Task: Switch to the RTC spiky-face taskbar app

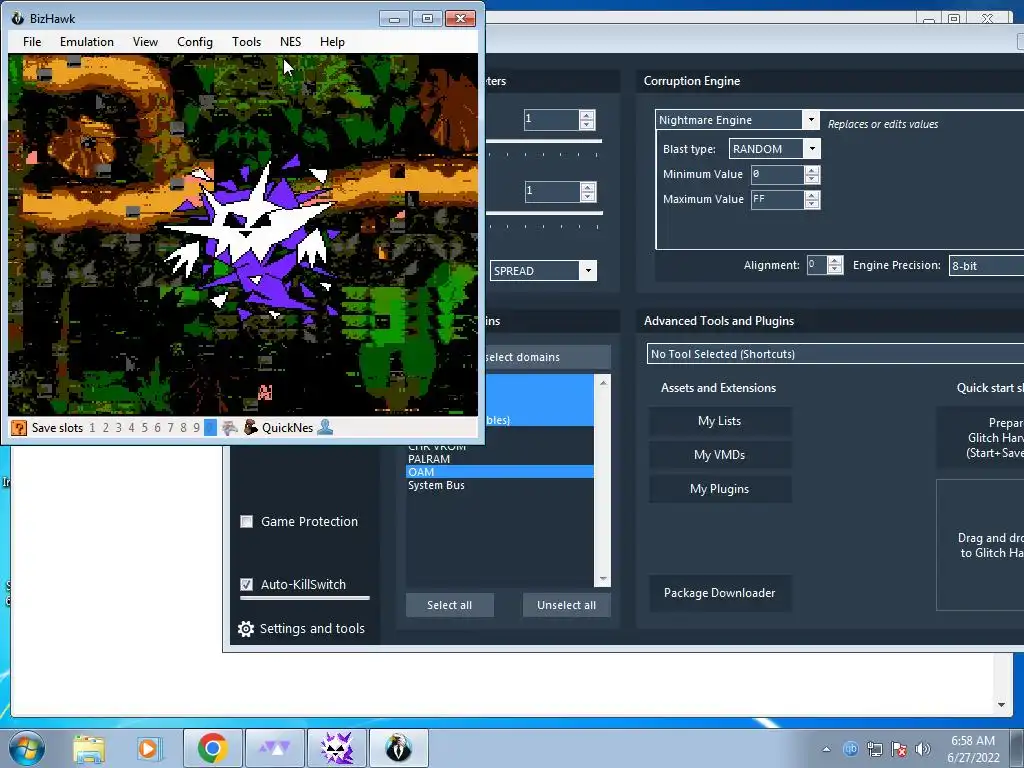Action: (337, 748)
